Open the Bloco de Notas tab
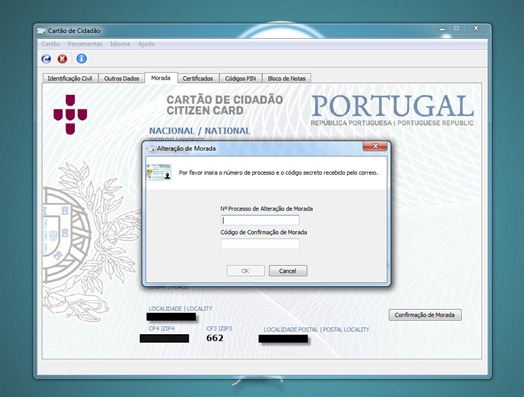The height and width of the screenshot is (397, 524). coord(287,79)
